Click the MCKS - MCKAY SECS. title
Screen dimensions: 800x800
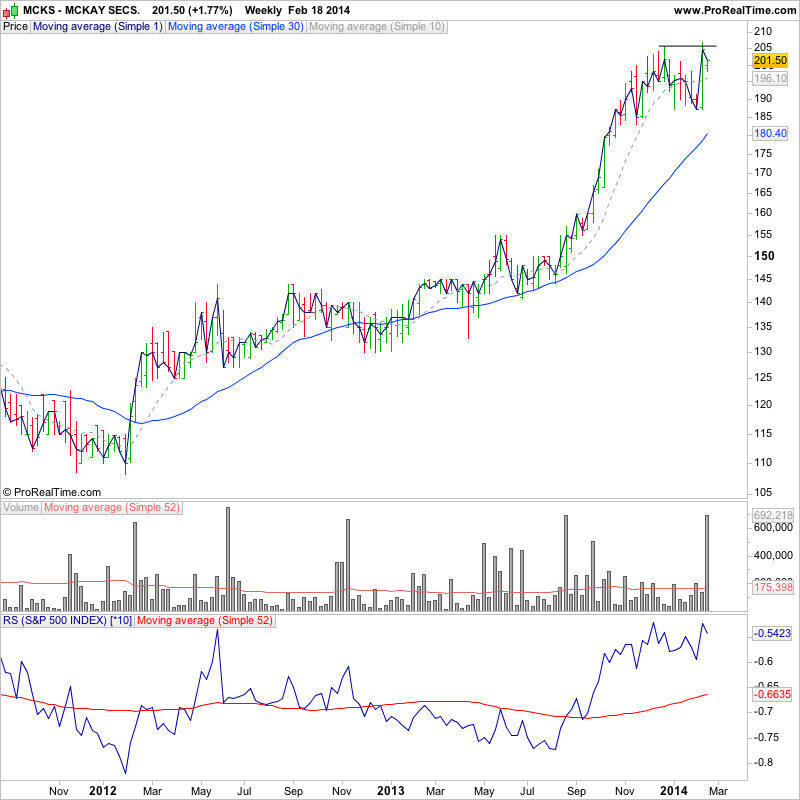tap(82, 10)
